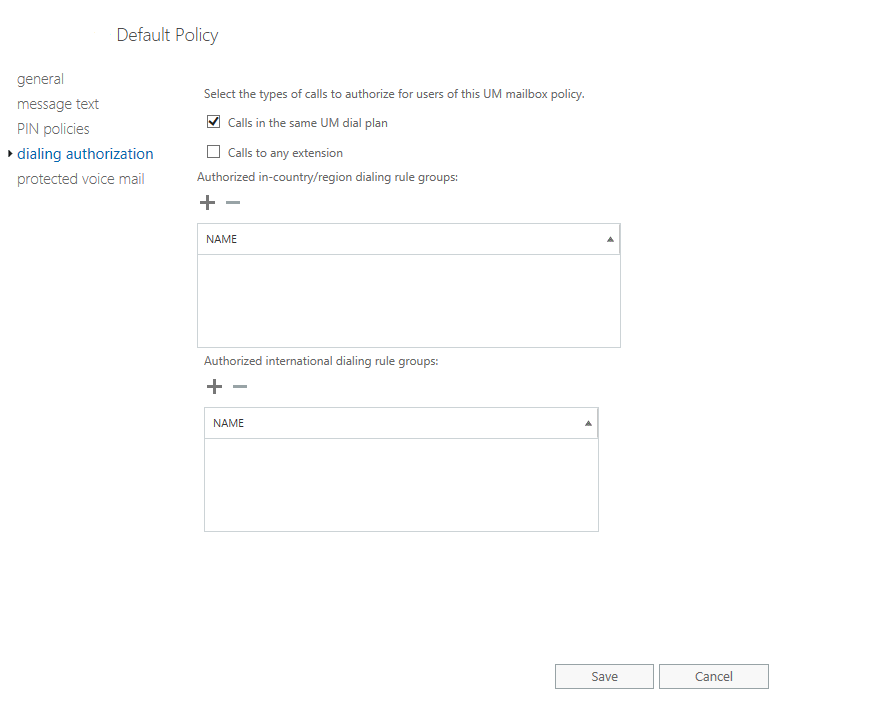The image size is (890, 704).
Task: Click inside the empty international groups list
Action: click(400, 484)
